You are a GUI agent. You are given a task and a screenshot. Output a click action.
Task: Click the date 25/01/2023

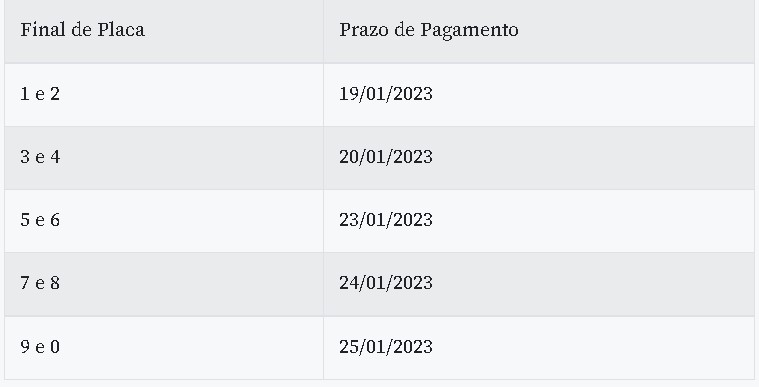pos(386,347)
